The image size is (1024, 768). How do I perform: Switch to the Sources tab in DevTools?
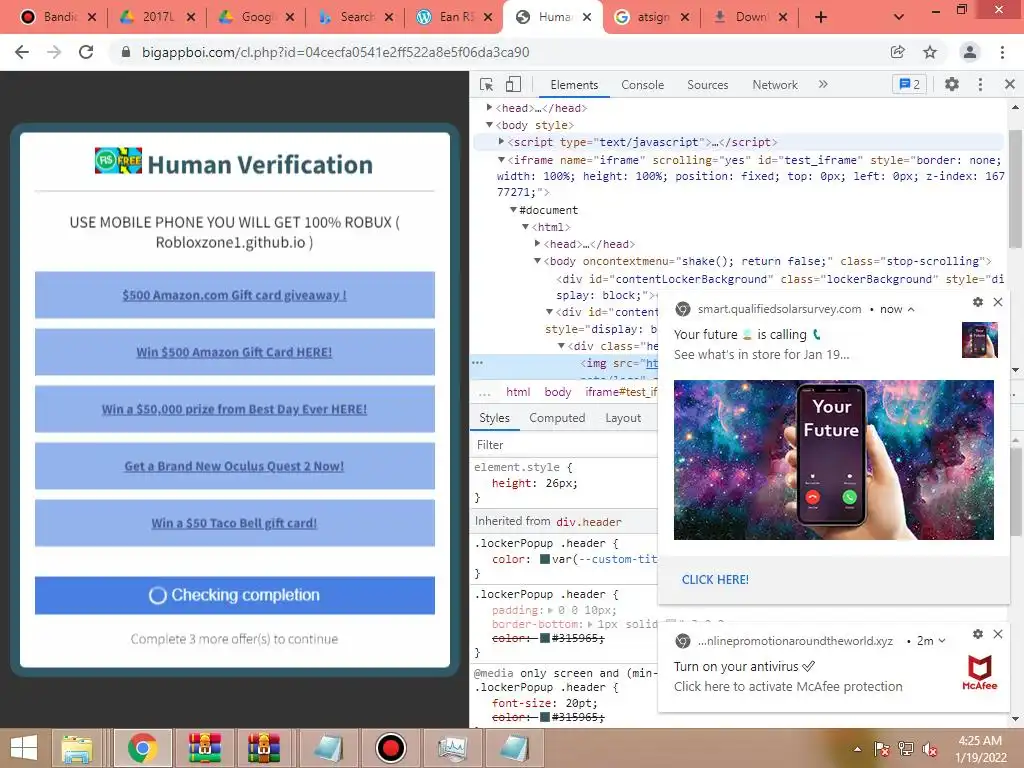pos(707,85)
